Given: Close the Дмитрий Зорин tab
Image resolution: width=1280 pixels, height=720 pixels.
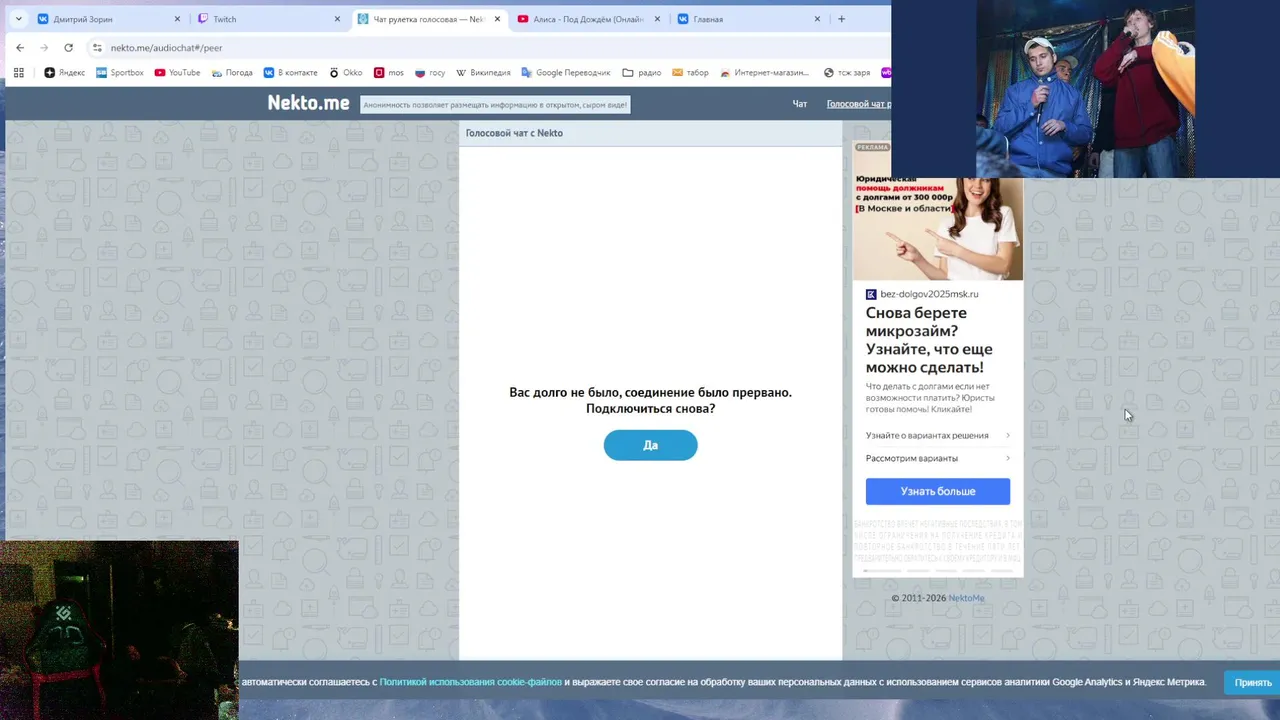Looking at the screenshot, I should pos(177,19).
